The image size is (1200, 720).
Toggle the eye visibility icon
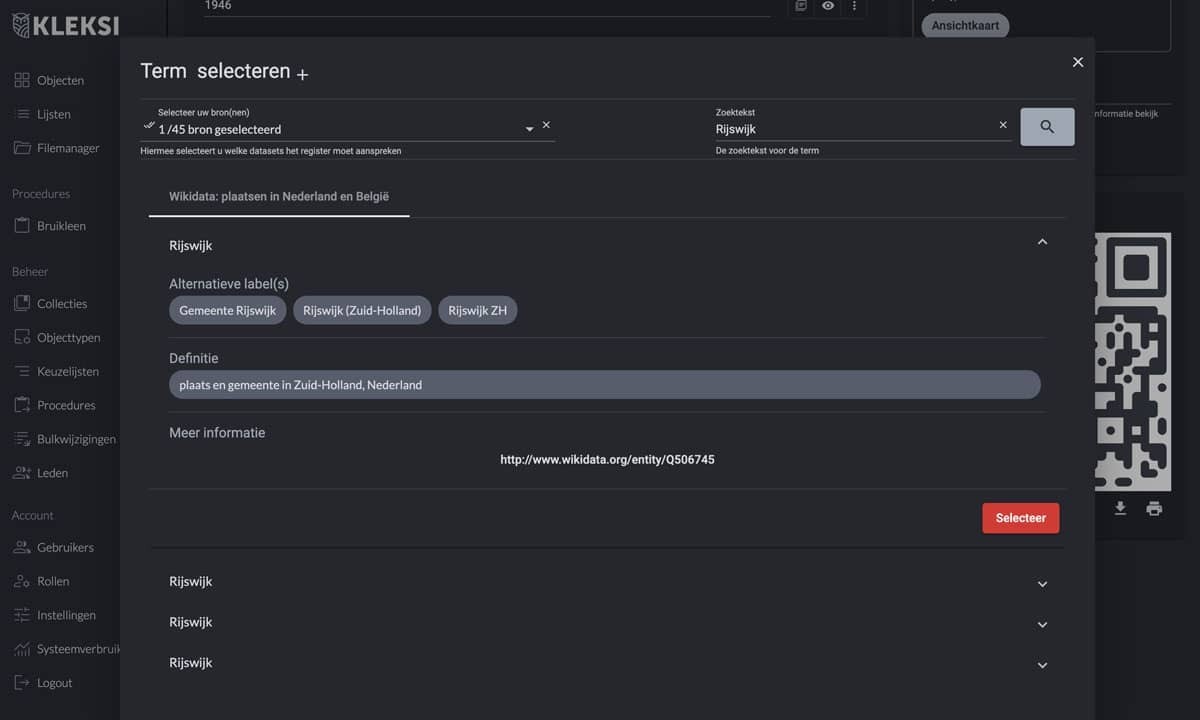(828, 6)
